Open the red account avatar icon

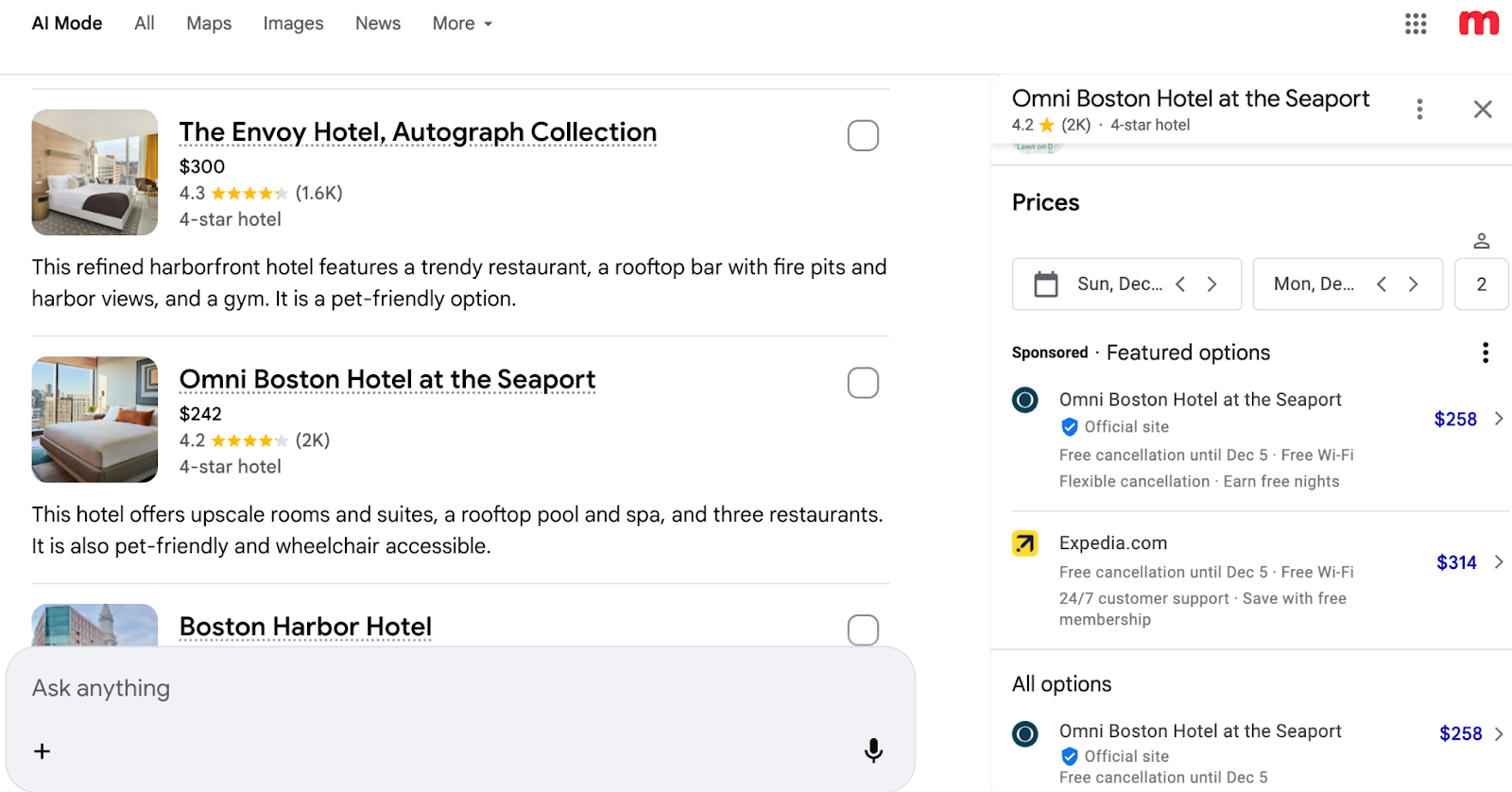(x=1478, y=24)
